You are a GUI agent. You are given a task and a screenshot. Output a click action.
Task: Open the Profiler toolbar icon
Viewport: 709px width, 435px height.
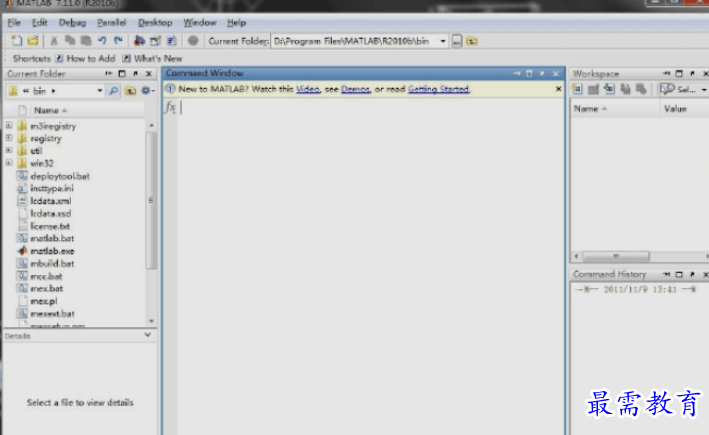pyautogui.click(x=171, y=41)
